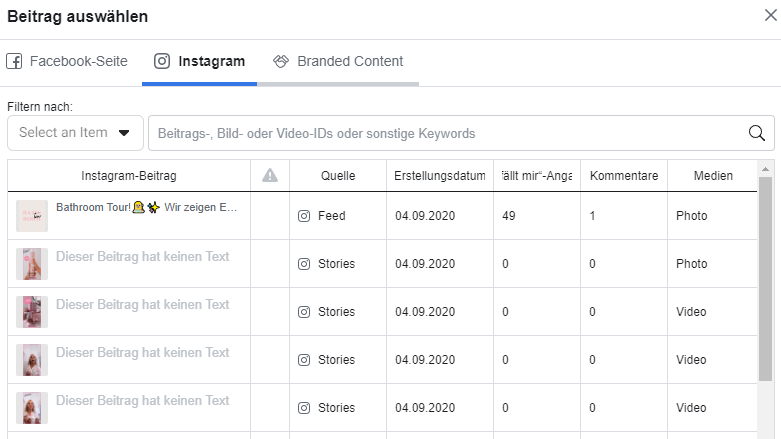
Task: Click Instagram icon in the Feed row
Action: click(x=304, y=216)
